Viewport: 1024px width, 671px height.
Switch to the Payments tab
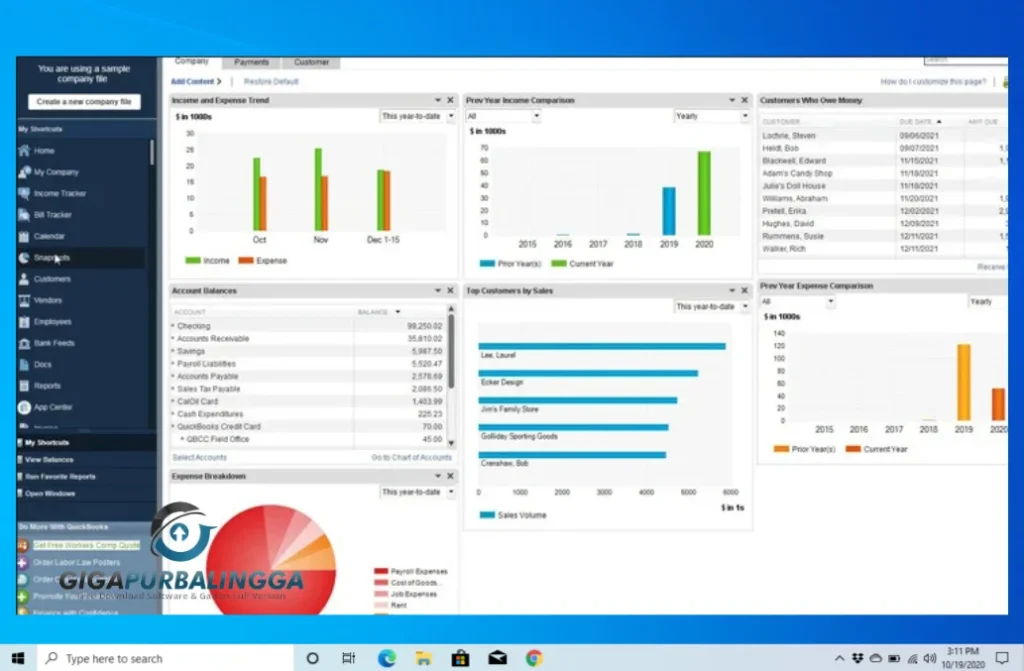coord(252,61)
